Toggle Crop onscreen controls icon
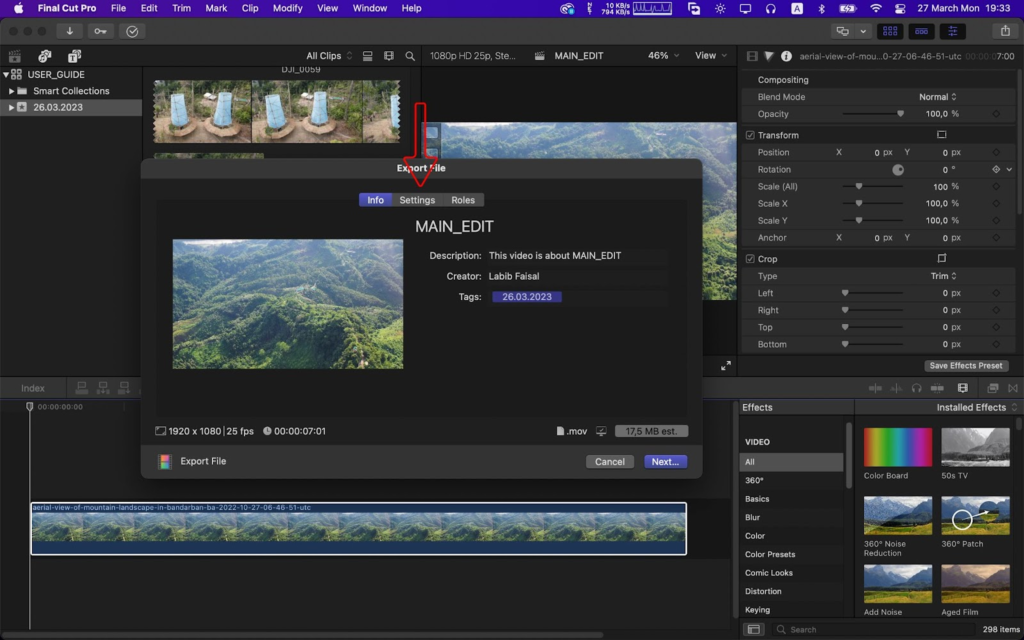Image resolution: width=1024 pixels, height=640 pixels. point(941,258)
